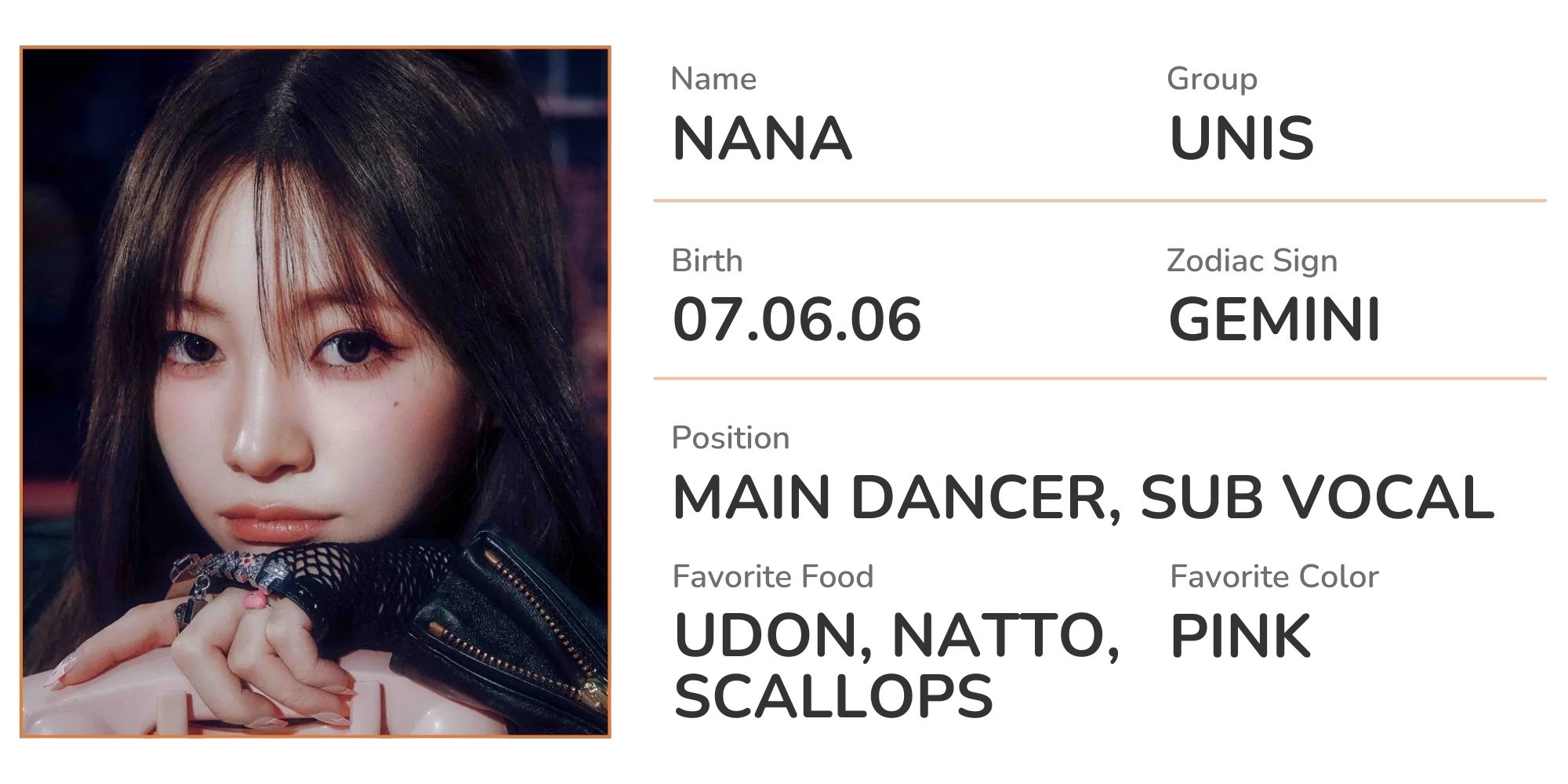Select the GEMINI zodiac value

point(1274,320)
